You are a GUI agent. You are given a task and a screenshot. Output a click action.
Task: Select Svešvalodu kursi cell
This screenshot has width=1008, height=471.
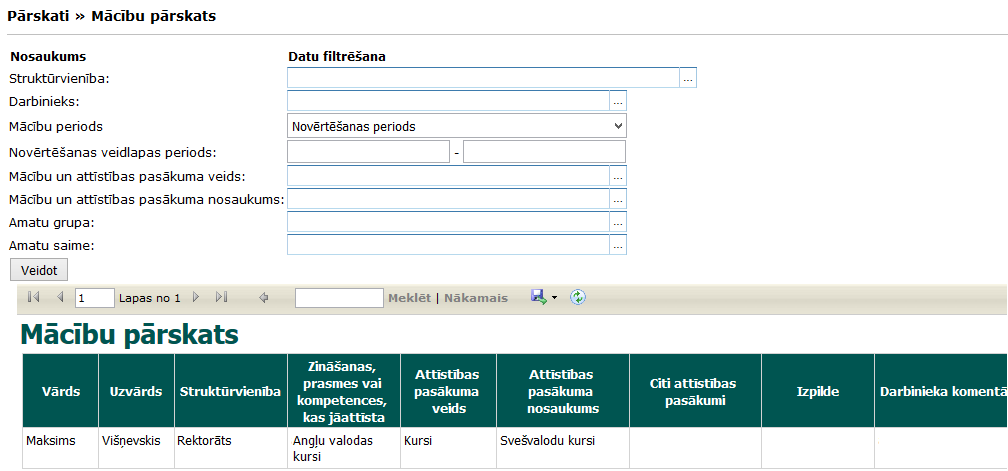click(x=563, y=449)
